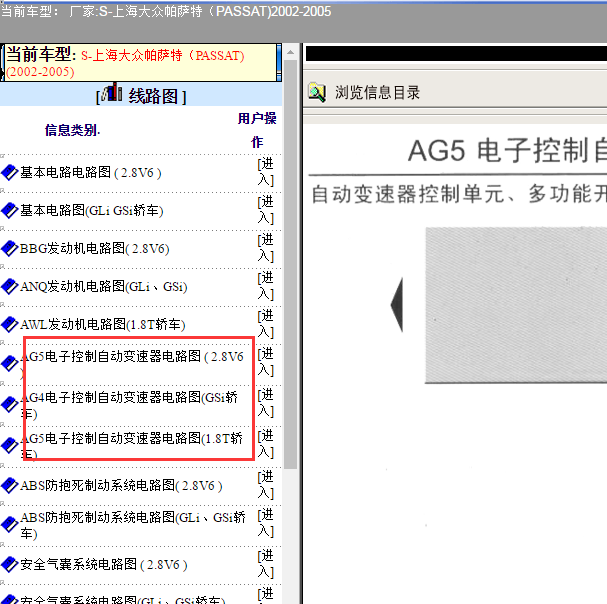This screenshot has width=607, height=604.
Task: Click the 浏览信息目录 folder search icon
Action: tap(317, 93)
